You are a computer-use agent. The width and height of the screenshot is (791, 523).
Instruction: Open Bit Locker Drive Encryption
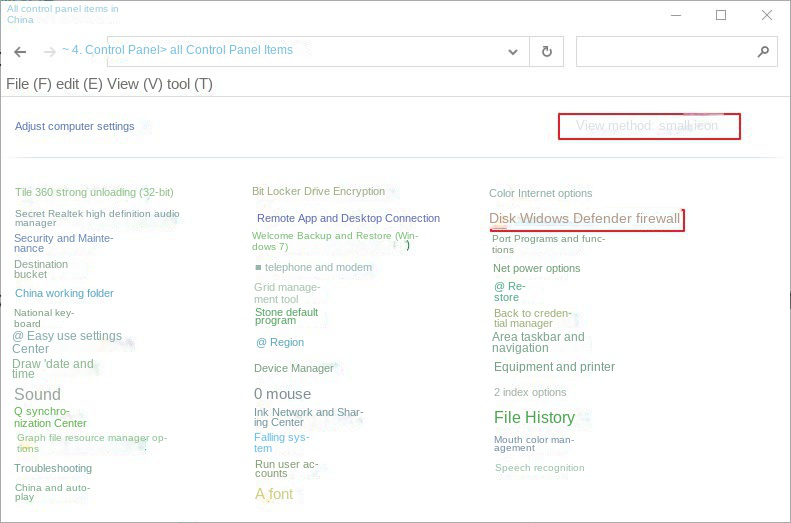point(318,191)
